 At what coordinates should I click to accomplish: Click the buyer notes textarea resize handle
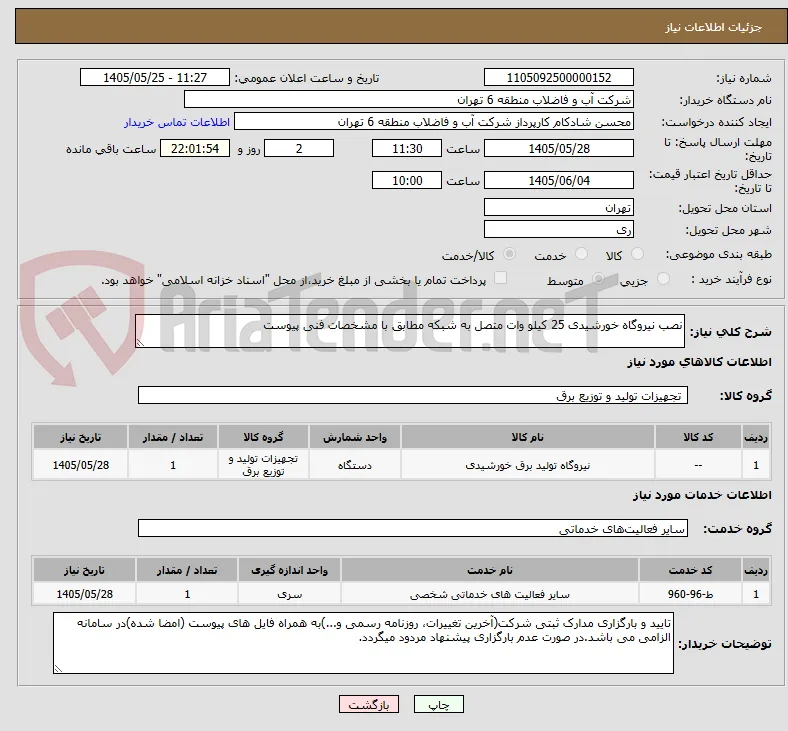pyautogui.click(x=58, y=669)
